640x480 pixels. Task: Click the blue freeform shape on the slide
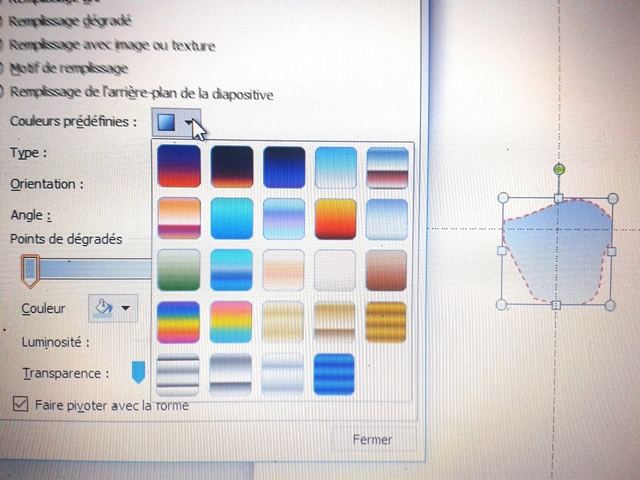pos(555,250)
